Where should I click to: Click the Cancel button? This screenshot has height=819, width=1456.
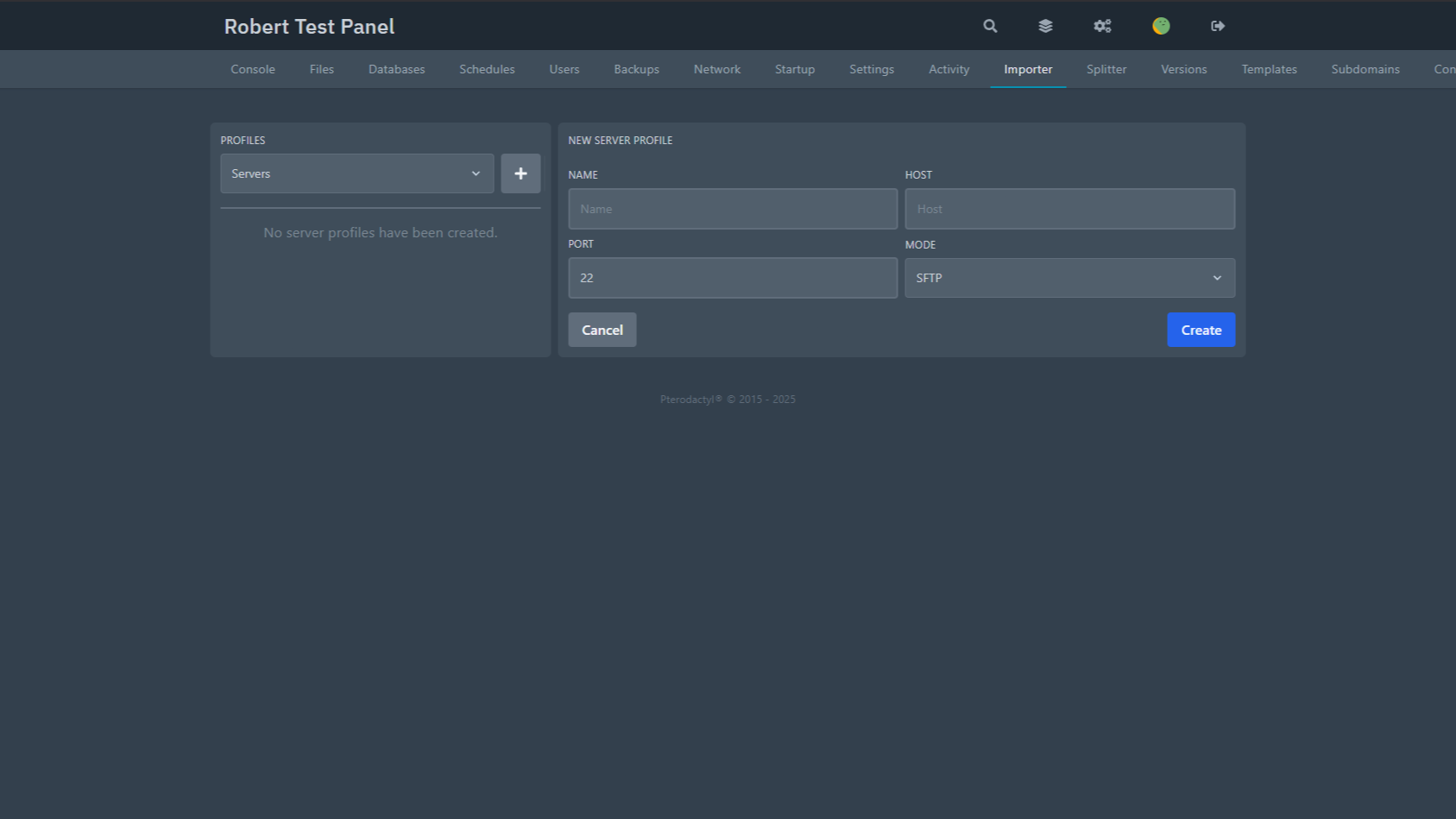pyautogui.click(x=602, y=330)
